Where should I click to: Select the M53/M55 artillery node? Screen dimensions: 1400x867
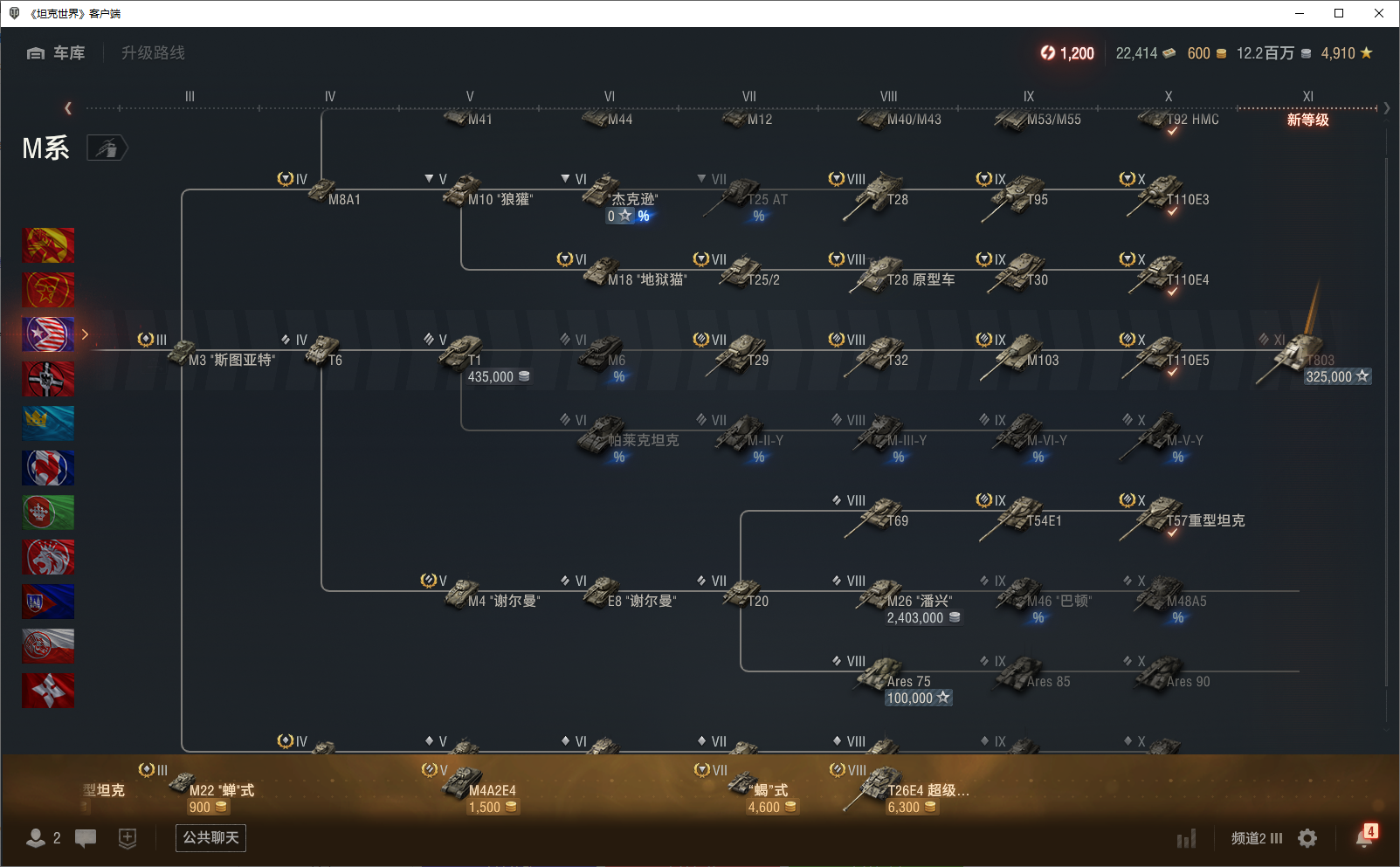point(1038,120)
